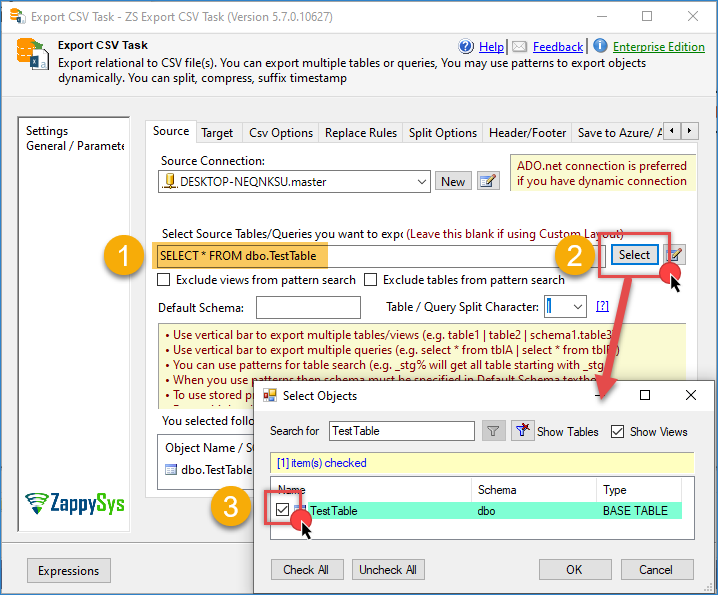Click connection icon in Source Connection box
Screen dimensions: 718x595
(169, 181)
